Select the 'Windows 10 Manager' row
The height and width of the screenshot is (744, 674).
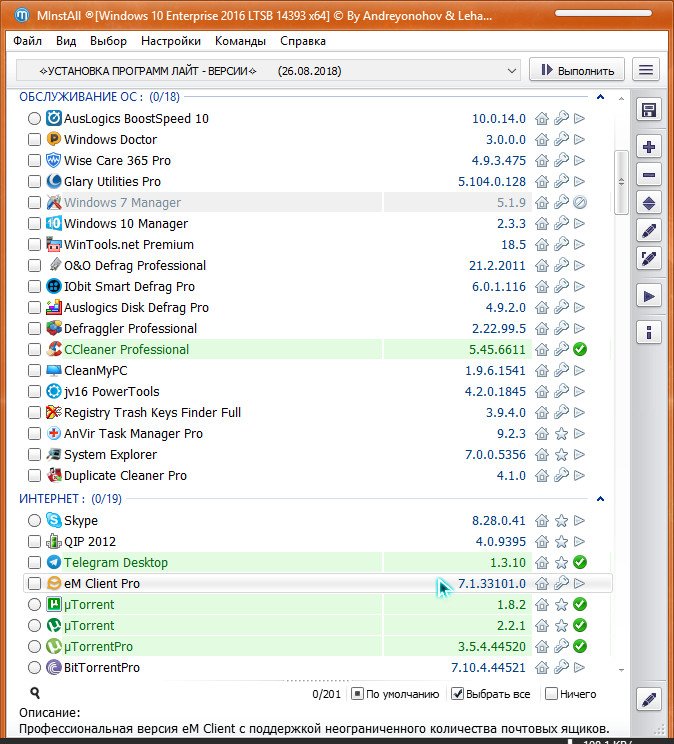click(x=318, y=223)
